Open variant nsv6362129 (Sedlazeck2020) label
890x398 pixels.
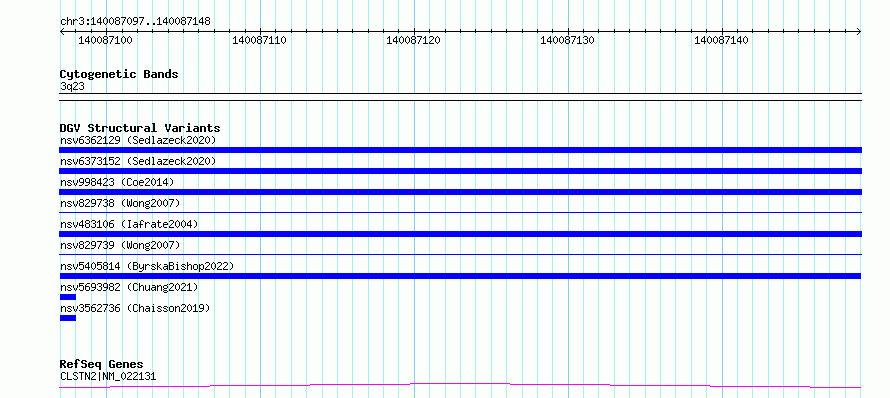click(x=138, y=140)
